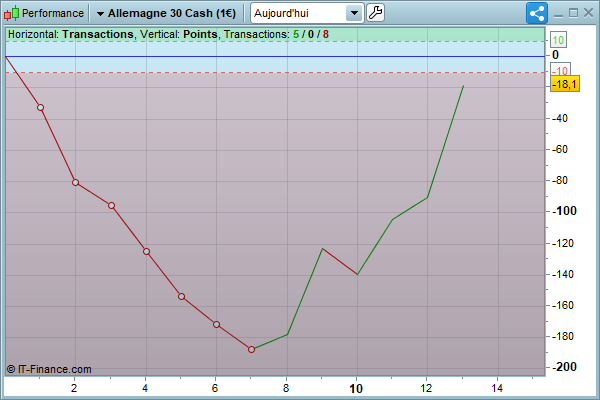The width and height of the screenshot is (600, 400).
Task: Close the Performance window
Action: point(589,13)
